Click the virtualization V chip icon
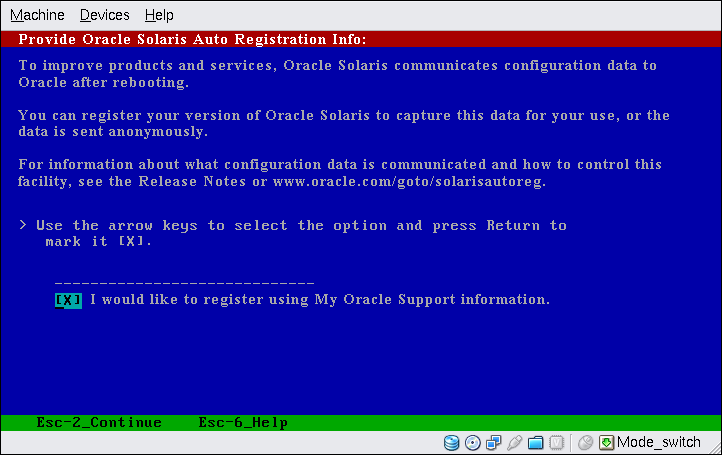This screenshot has width=722, height=455. click(557, 443)
